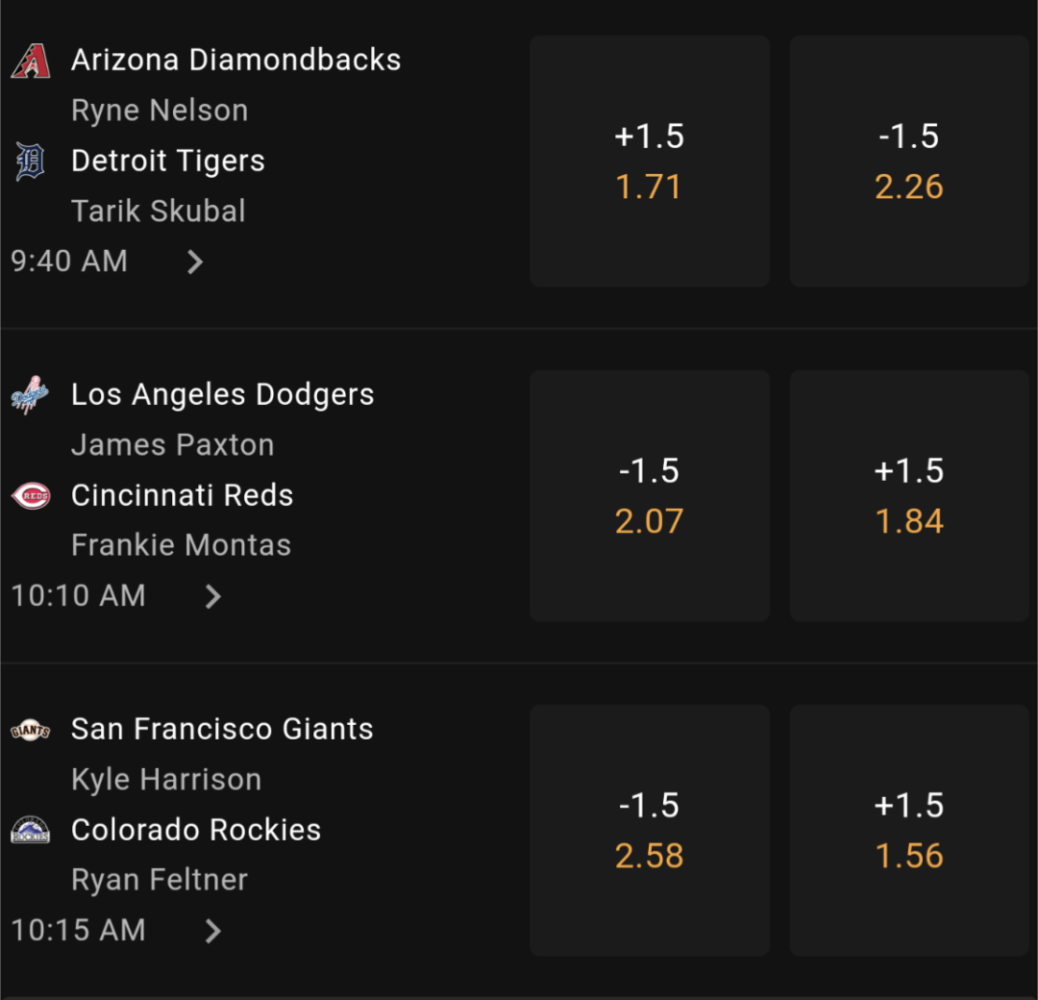The width and height of the screenshot is (1038, 1000).
Task: Click the San Francisco Giants logo
Action: click(x=30, y=730)
